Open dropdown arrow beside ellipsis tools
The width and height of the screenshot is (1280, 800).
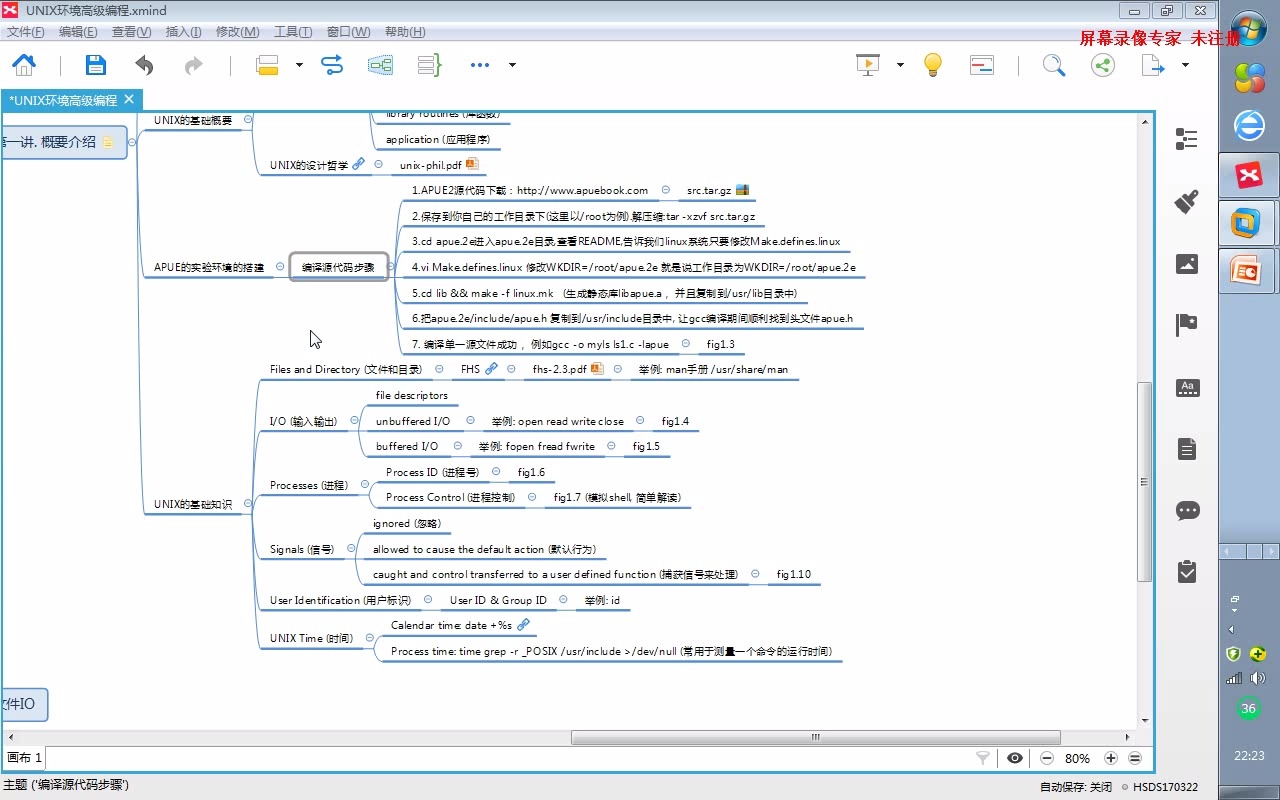pyautogui.click(x=512, y=65)
